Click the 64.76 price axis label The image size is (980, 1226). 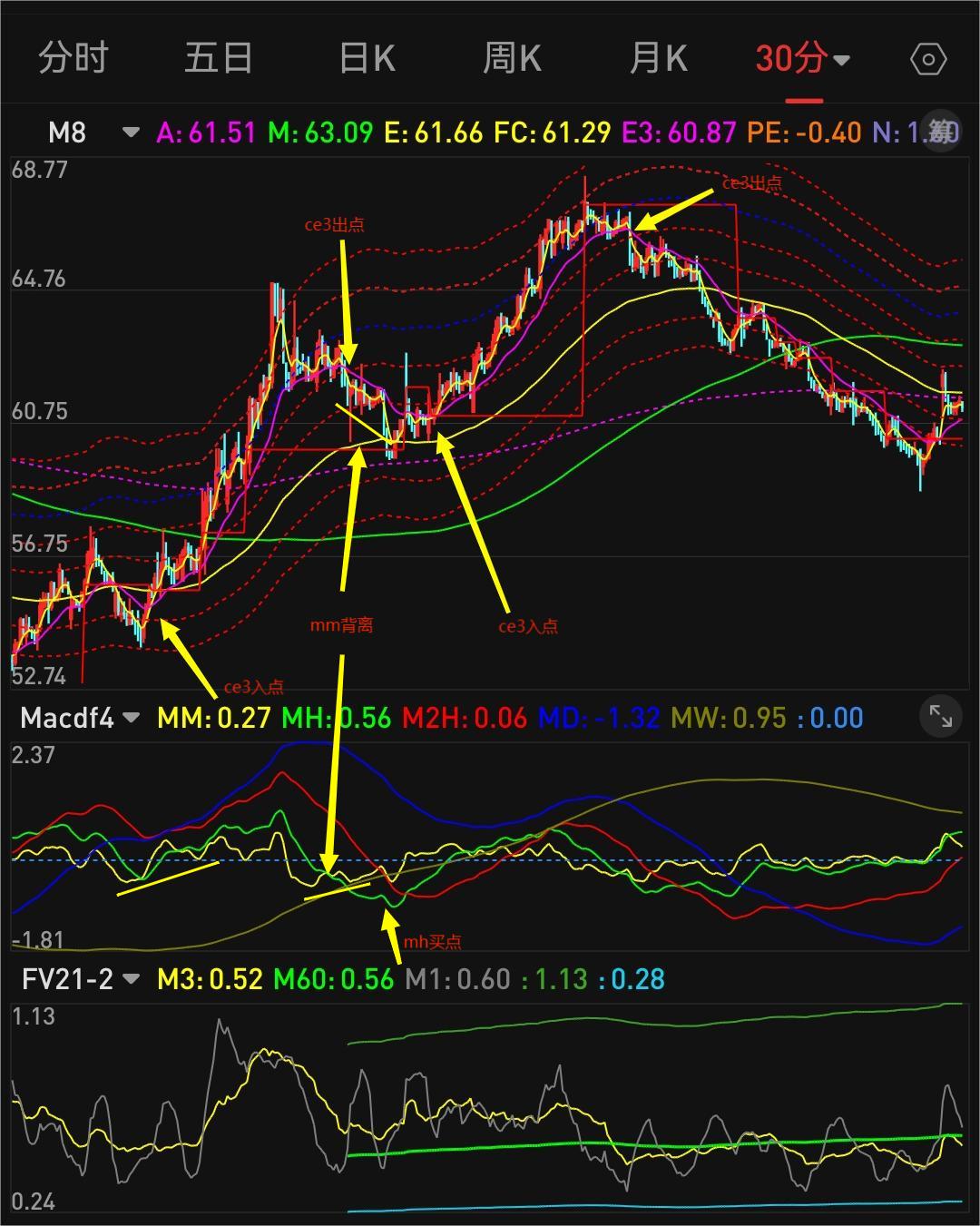coord(39,279)
